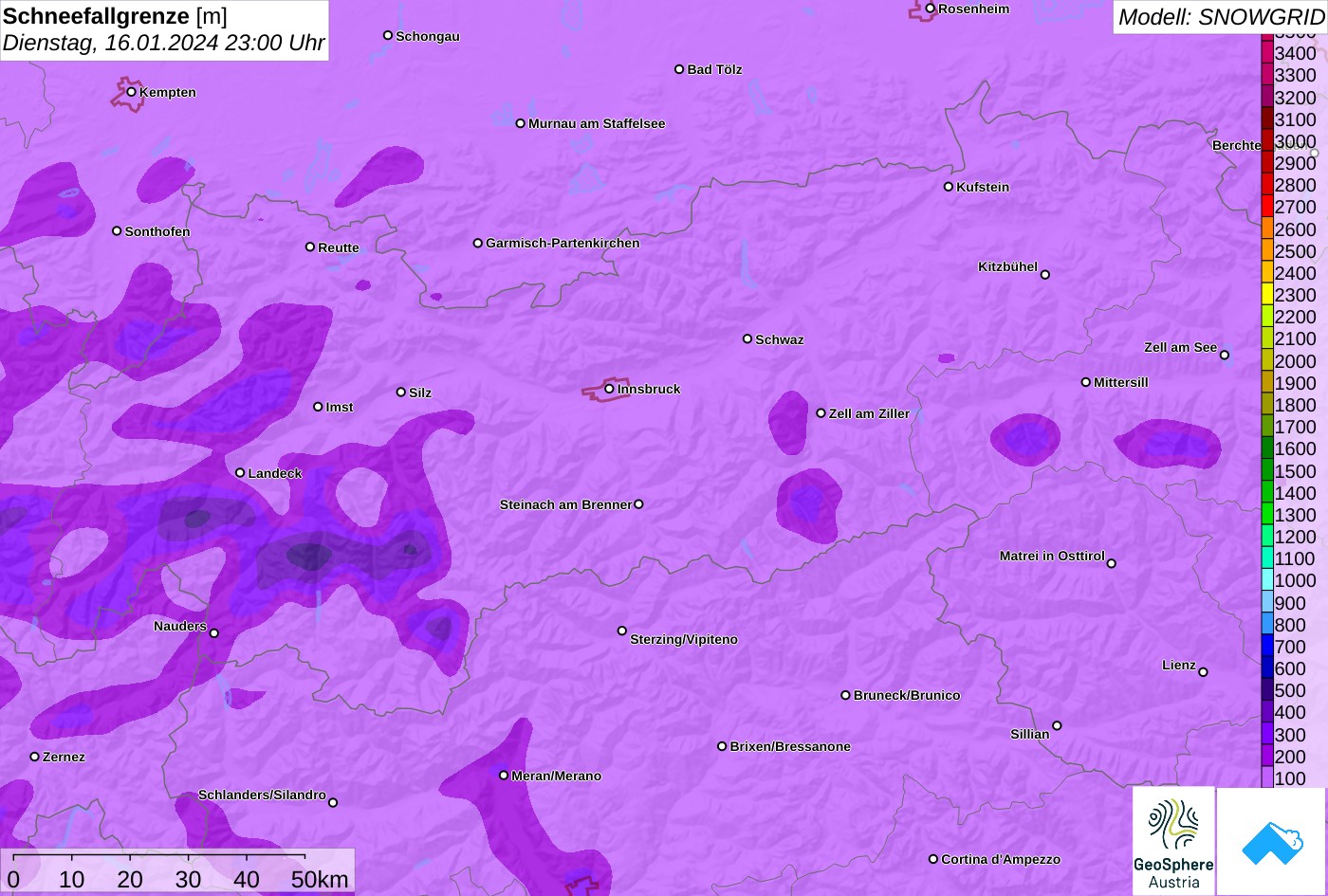Select the 'Zell am Ziller' label
This screenshot has height=896, width=1328.
[869, 413]
